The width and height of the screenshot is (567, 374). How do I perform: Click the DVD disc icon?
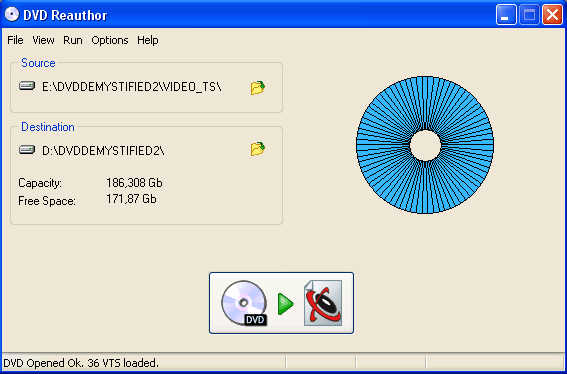pos(244,303)
